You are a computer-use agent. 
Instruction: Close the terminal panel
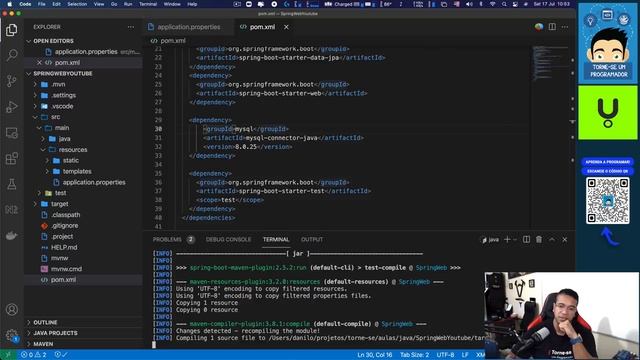(x=564, y=240)
